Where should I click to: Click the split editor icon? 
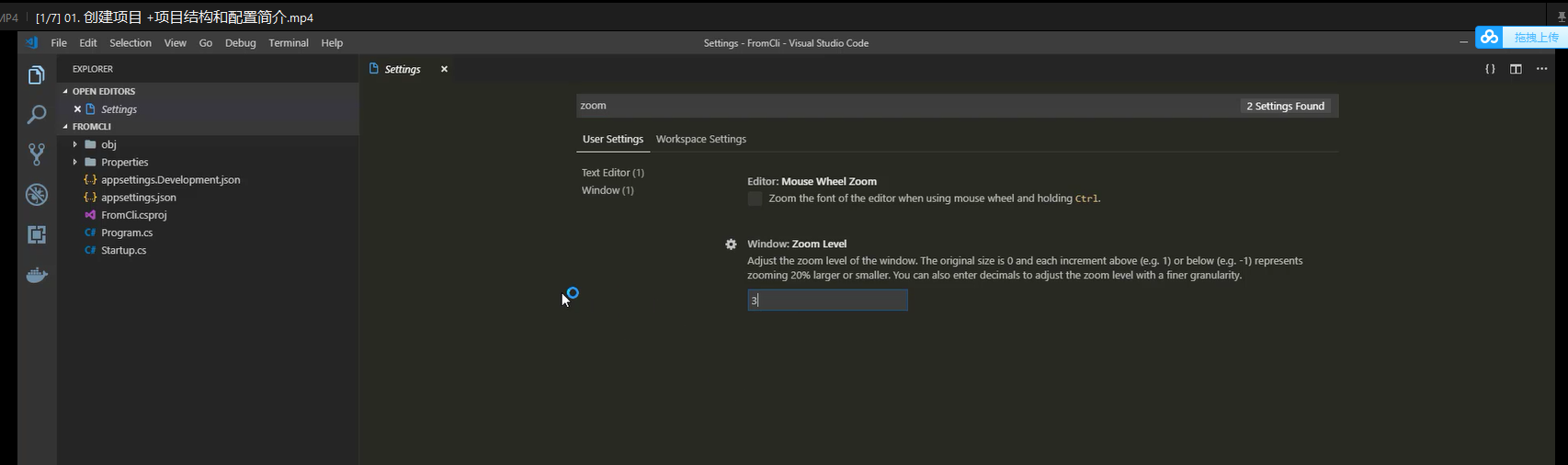(1516, 69)
